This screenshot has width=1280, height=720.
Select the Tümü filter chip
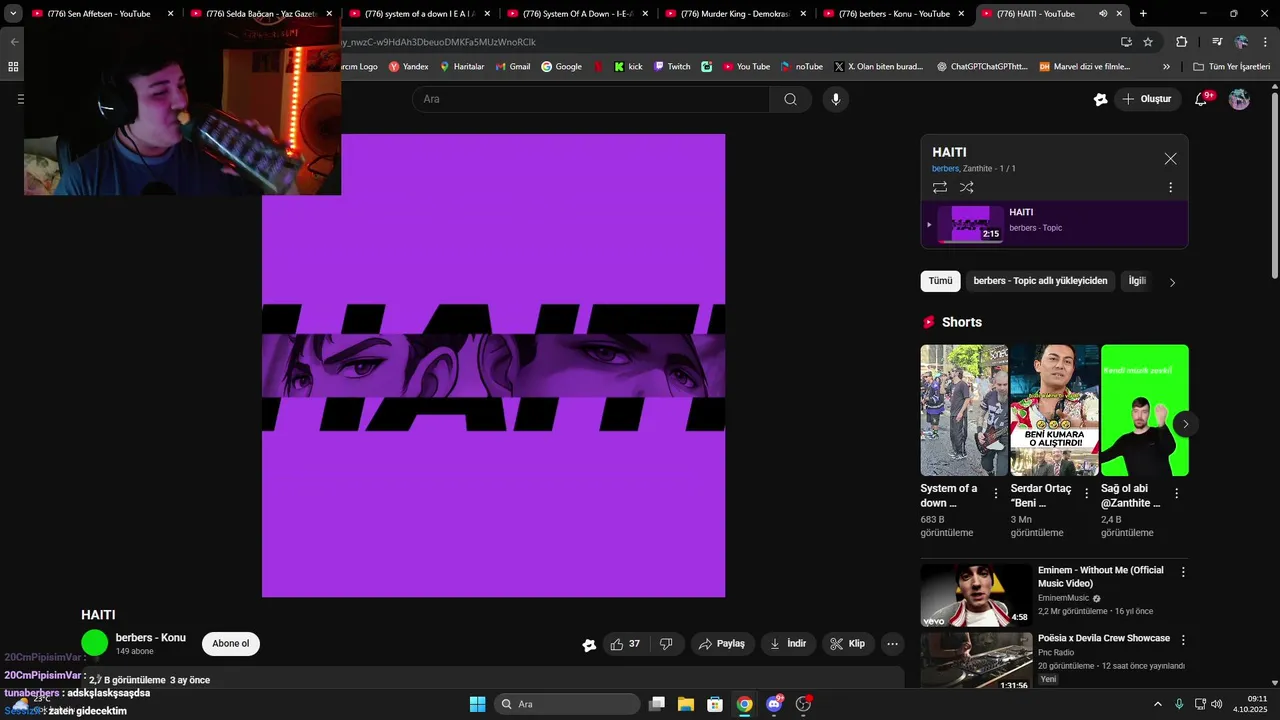pyautogui.click(x=940, y=281)
